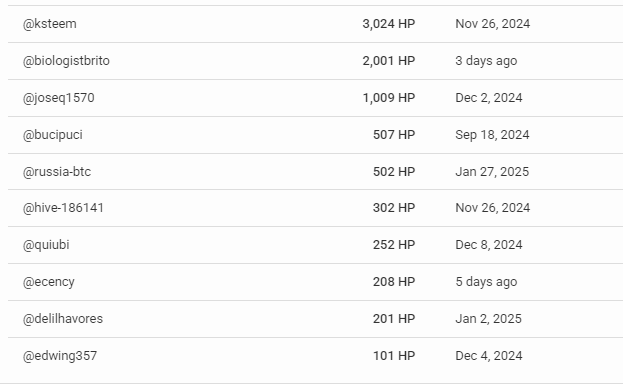The image size is (623, 384).
Task: Select the 507 HP delegation value
Action: coord(394,135)
